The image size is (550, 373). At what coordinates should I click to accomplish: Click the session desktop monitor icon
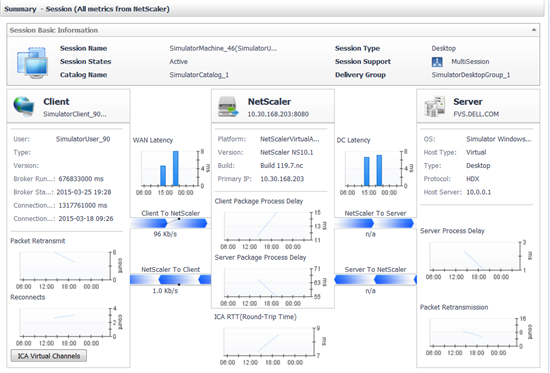32,62
